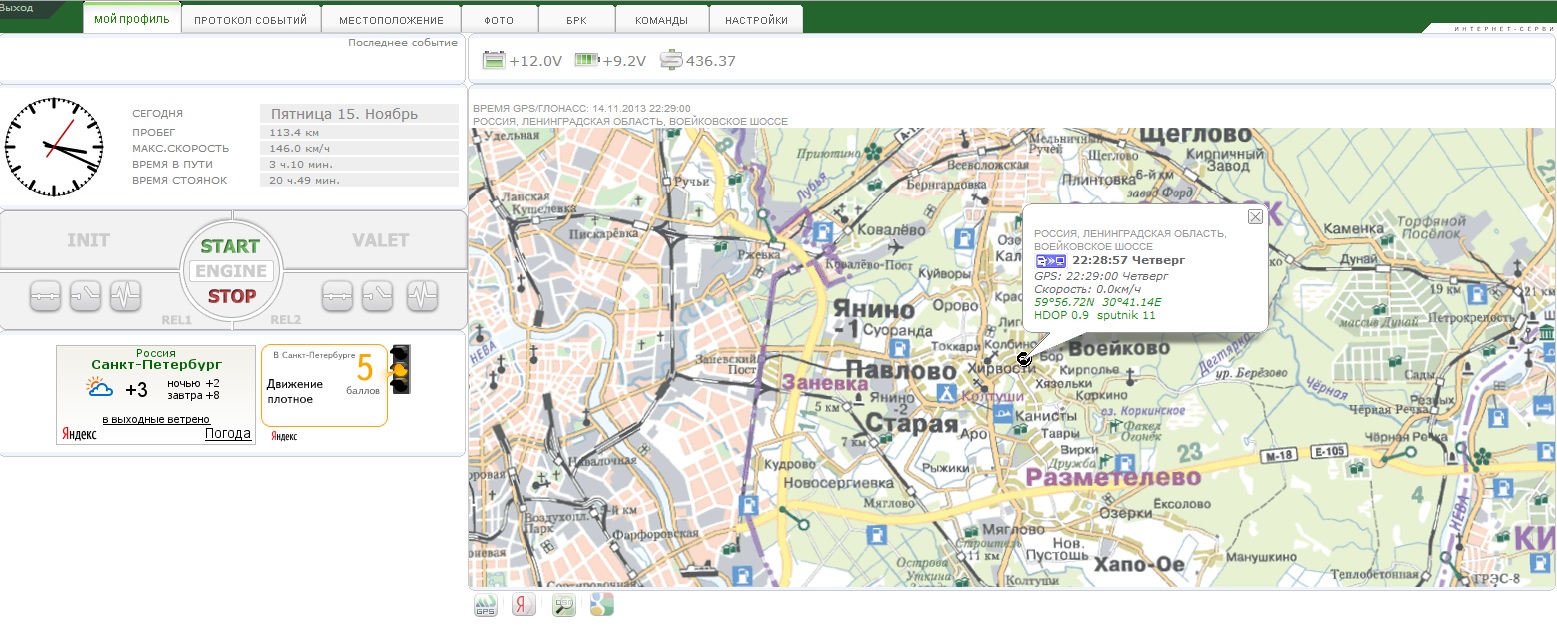Click the car battery +12.0V icon
This screenshot has width=1557, height=629.
495,61
